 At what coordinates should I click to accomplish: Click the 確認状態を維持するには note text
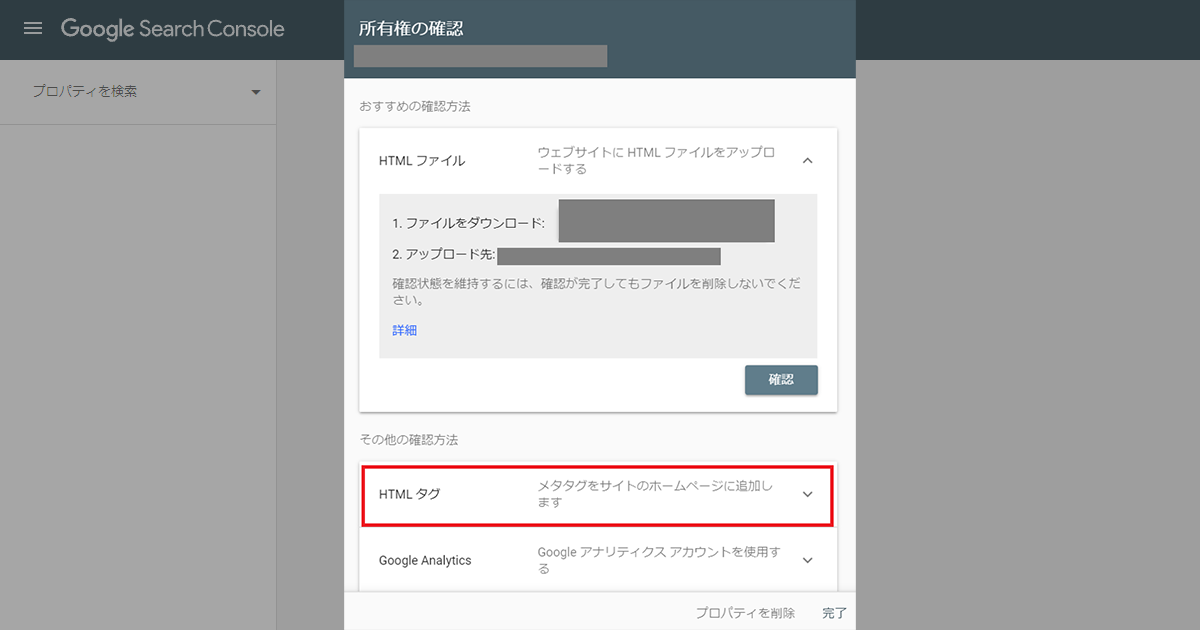(x=597, y=291)
